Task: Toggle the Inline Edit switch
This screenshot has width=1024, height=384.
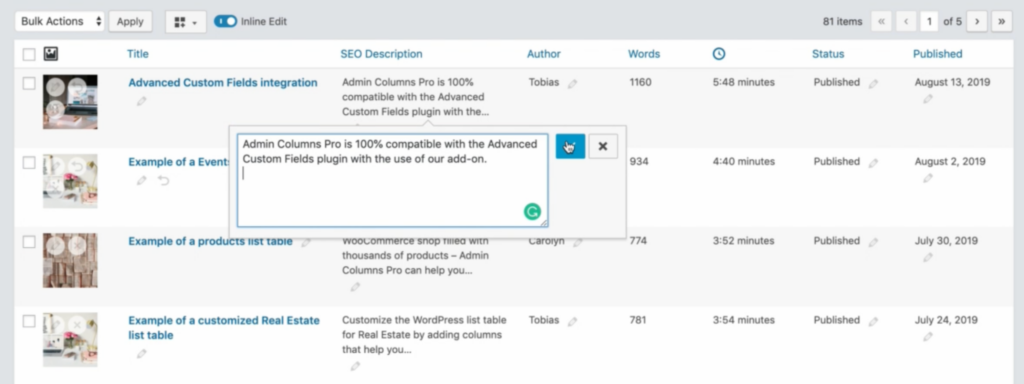Action: pyautogui.click(x=225, y=22)
